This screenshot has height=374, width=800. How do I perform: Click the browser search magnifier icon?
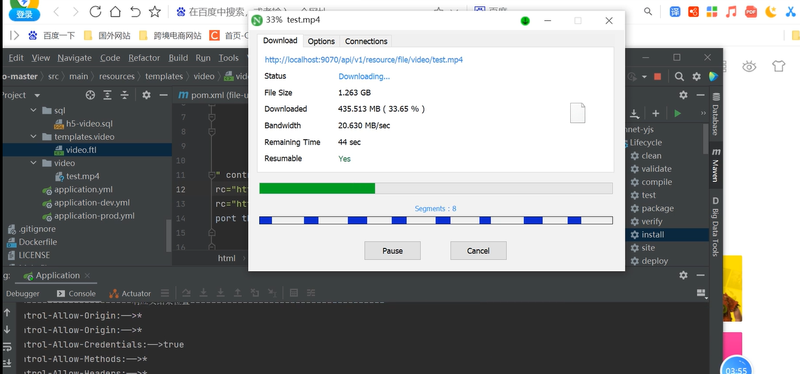click(648, 11)
